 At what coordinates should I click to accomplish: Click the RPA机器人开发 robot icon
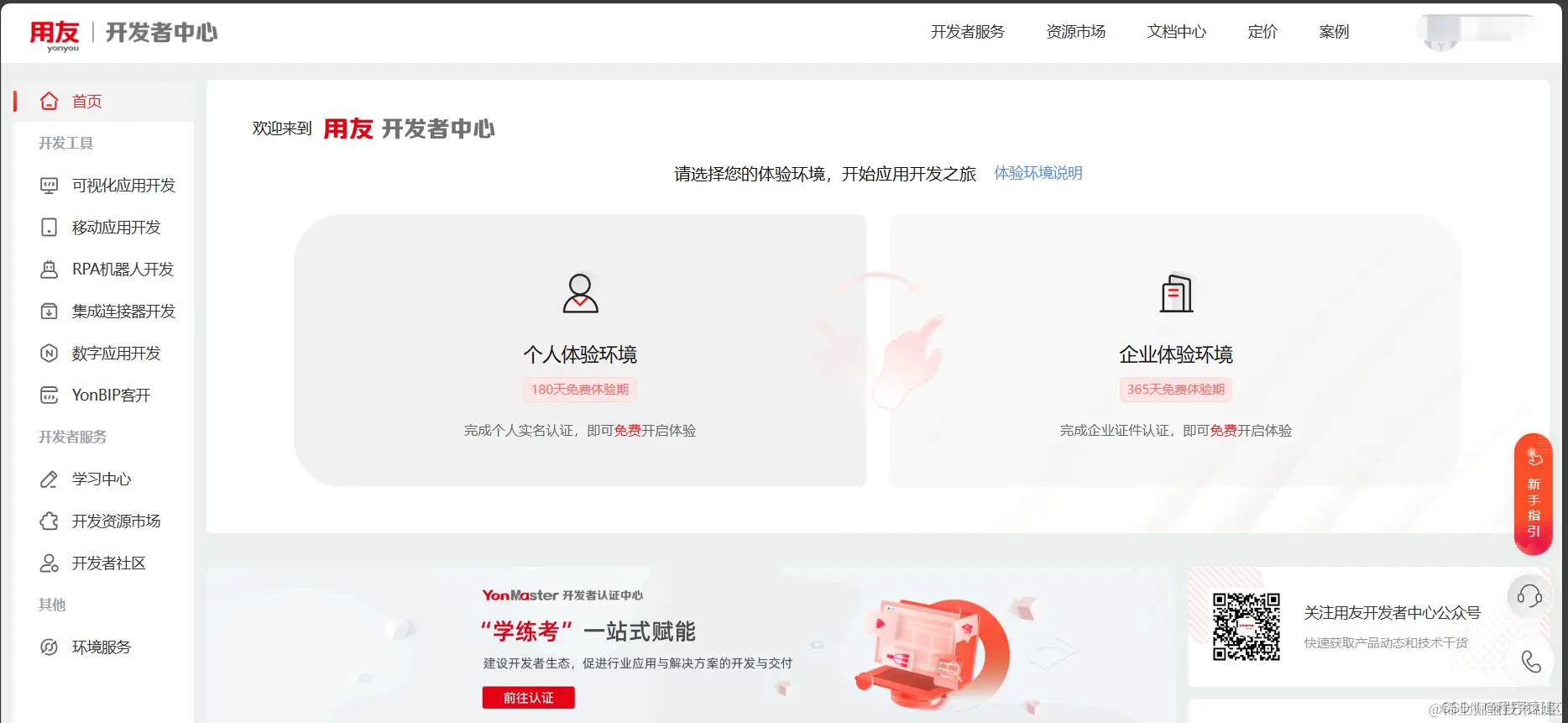(x=50, y=270)
